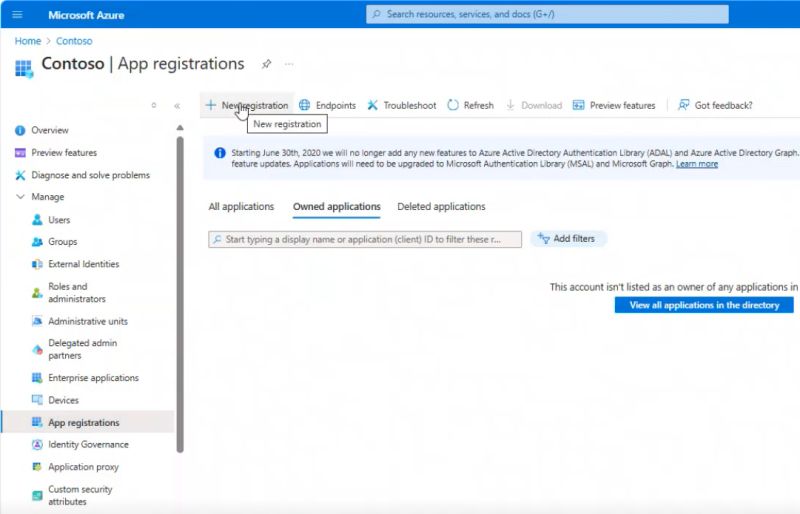Viewport: 800px width, 514px height.
Task: Switch to the Owned applications tab
Action: tap(337, 206)
